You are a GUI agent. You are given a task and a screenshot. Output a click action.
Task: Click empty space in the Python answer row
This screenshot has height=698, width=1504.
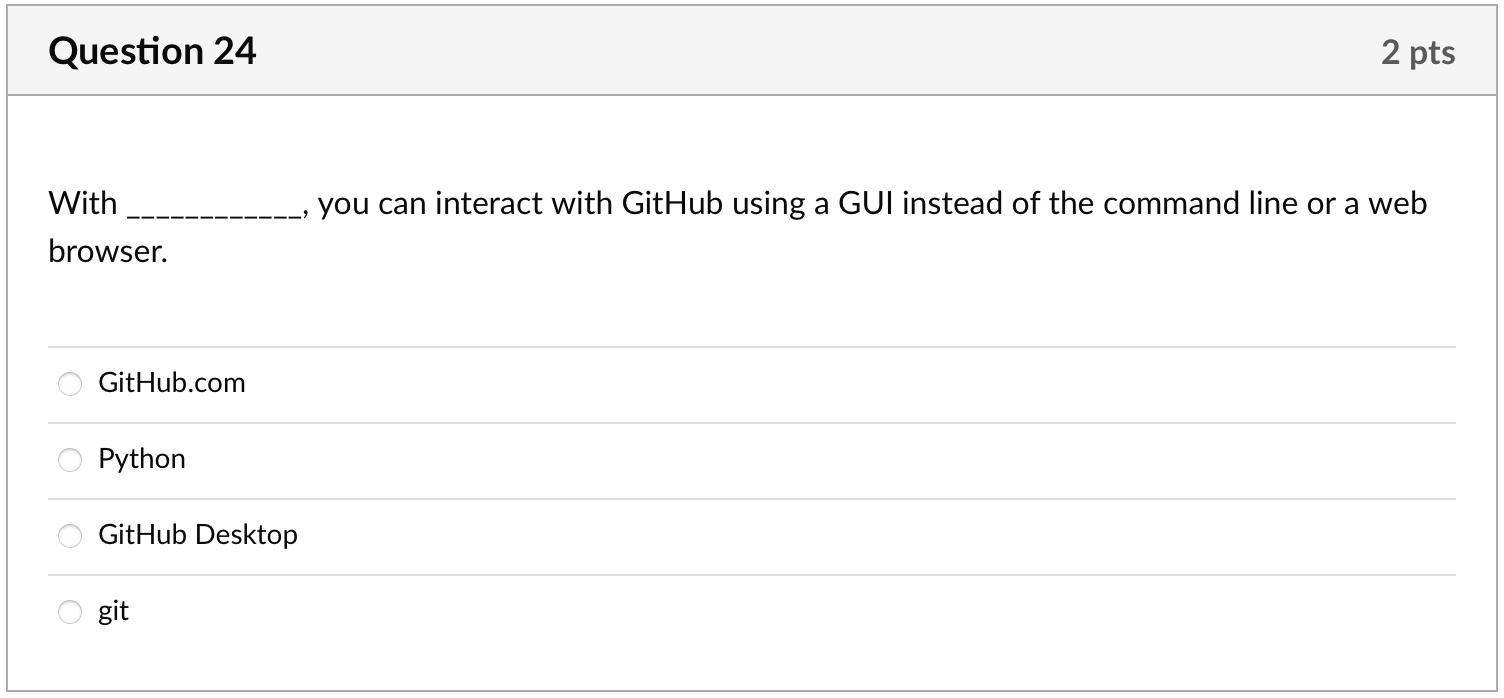pos(820,461)
